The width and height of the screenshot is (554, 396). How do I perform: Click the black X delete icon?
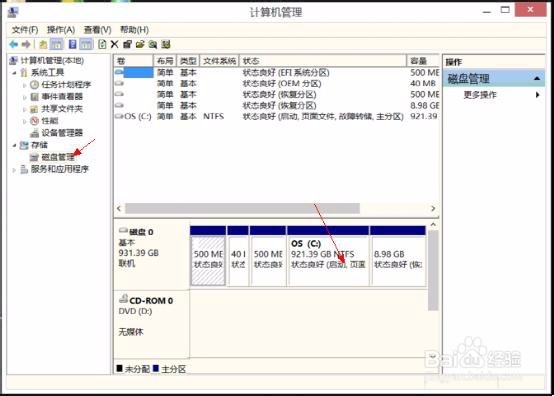pyautogui.click(x=114, y=45)
